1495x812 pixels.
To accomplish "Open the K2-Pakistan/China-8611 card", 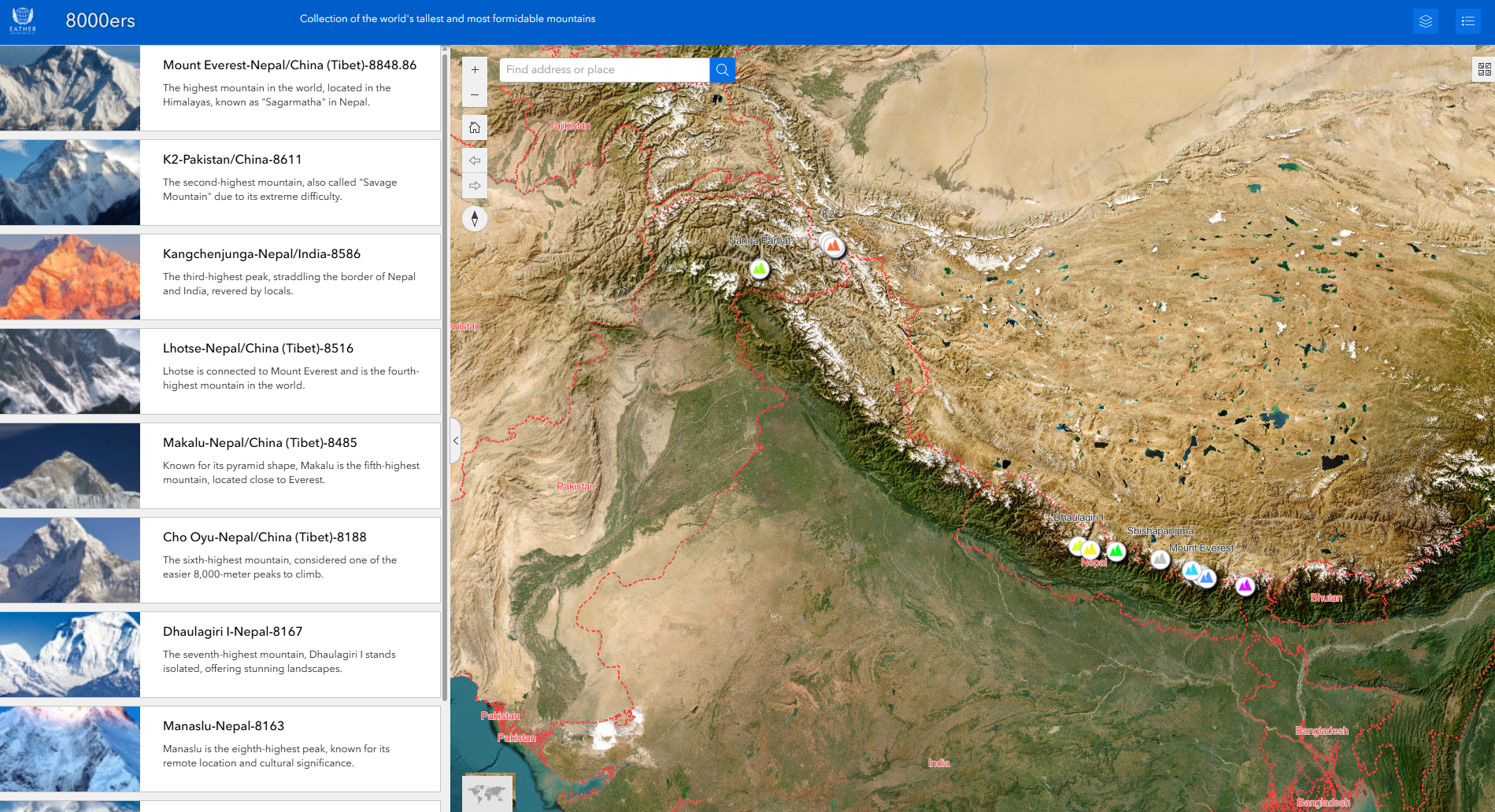I will (x=290, y=182).
